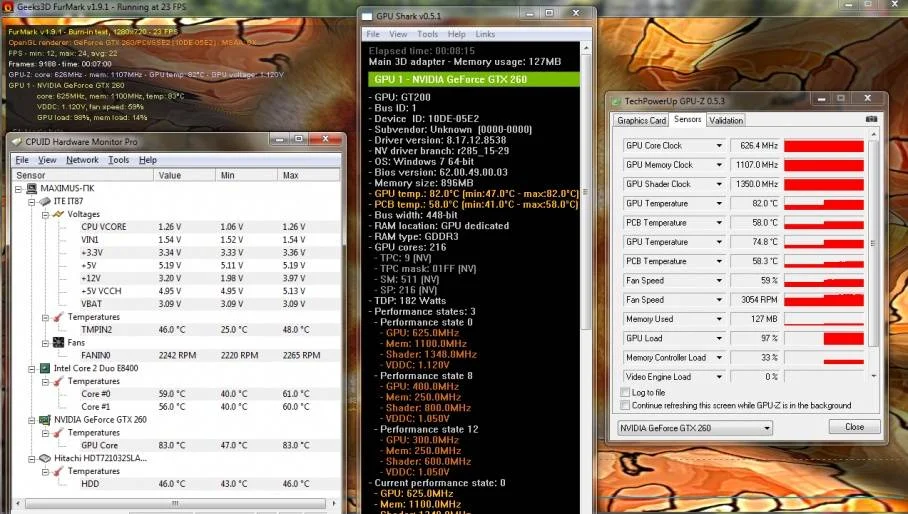Open the GPU Memory Clock sensor dropdown
The height and width of the screenshot is (514, 908).
point(719,165)
